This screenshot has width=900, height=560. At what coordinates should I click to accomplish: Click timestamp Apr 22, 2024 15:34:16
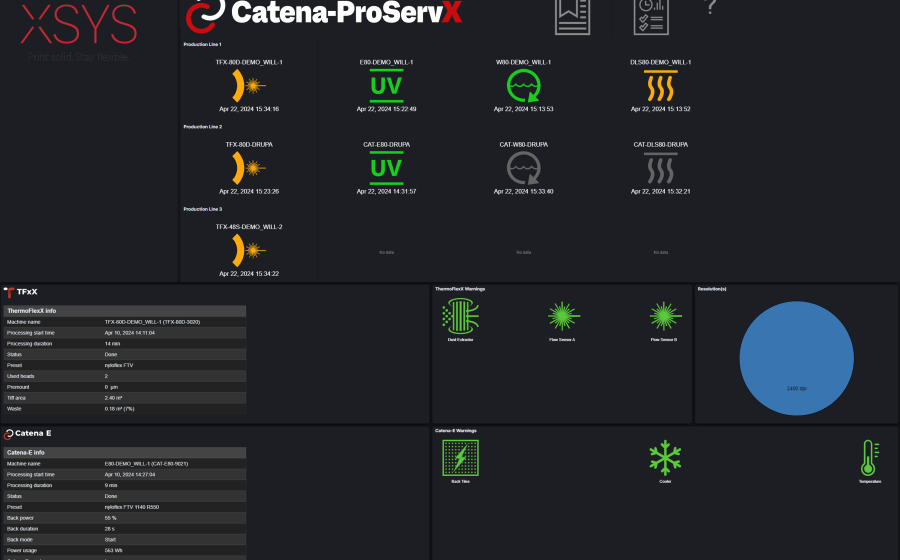coord(249,109)
